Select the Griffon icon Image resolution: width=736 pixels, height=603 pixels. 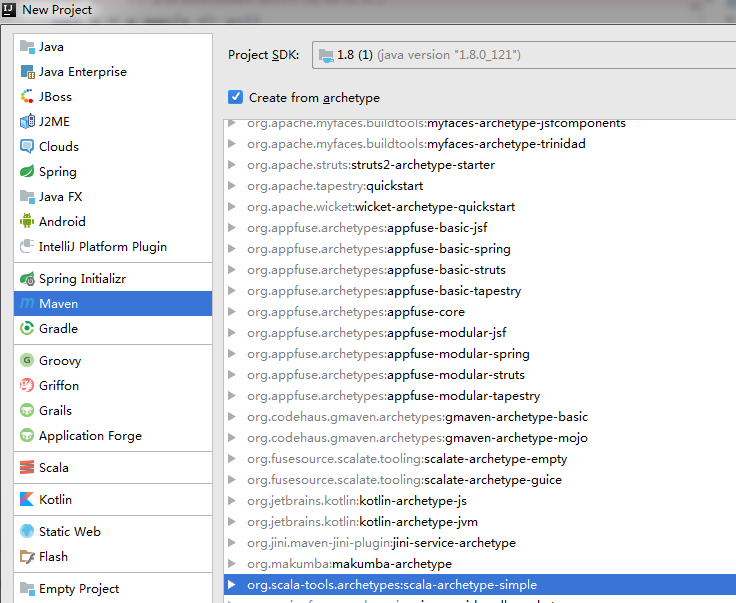(27, 386)
